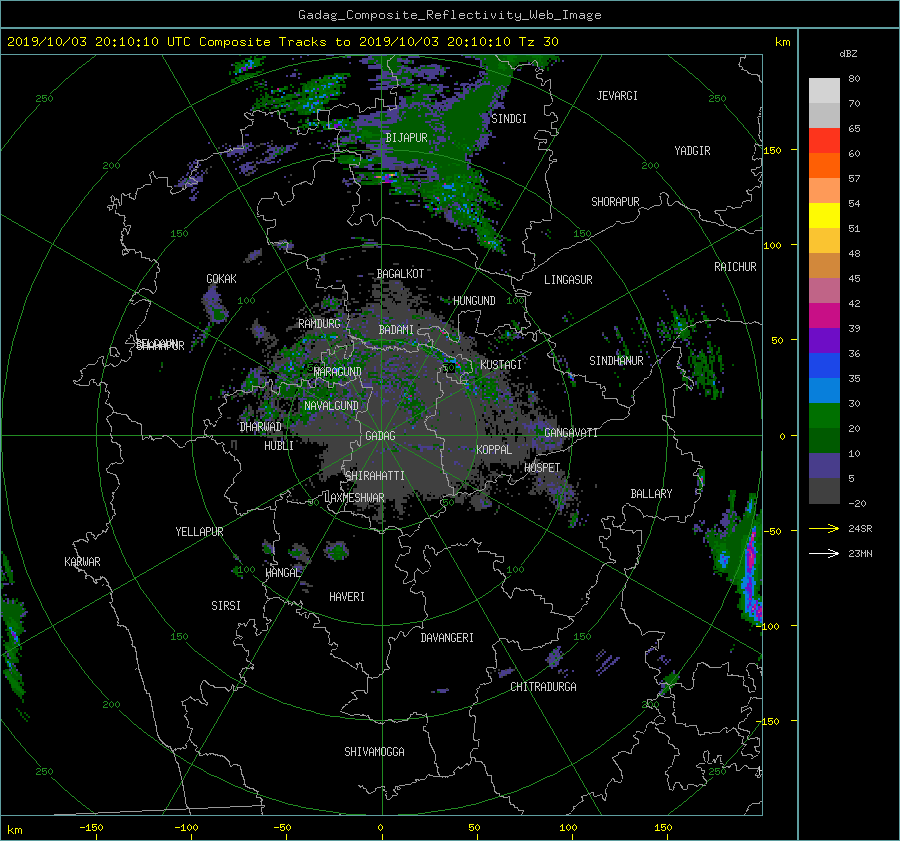900x841 pixels.
Task: Click the HAVERI label
Action: [347, 597]
